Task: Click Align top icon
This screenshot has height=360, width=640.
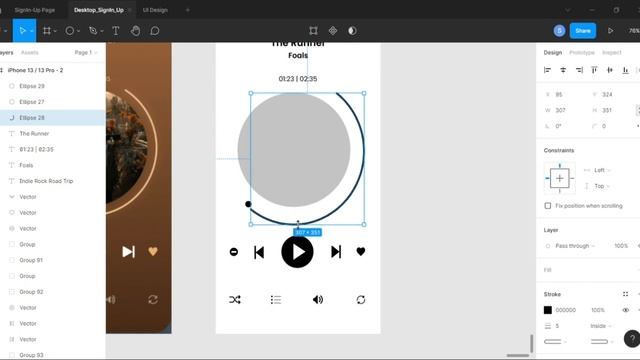Action: pyautogui.click(x=594, y=70)
